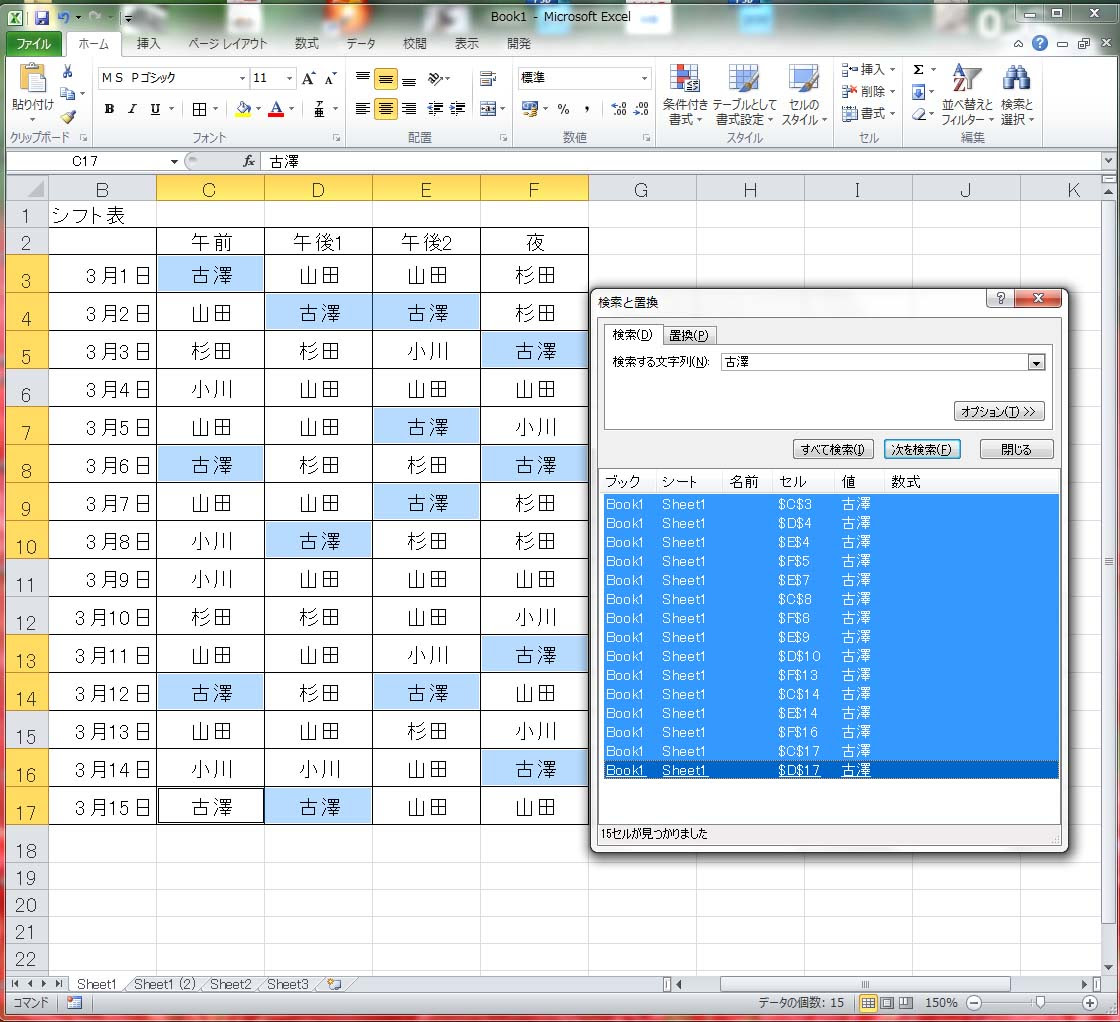Screen dimensions: 1120x1022
Task: Click the merge and center icon
Action: 488,109
